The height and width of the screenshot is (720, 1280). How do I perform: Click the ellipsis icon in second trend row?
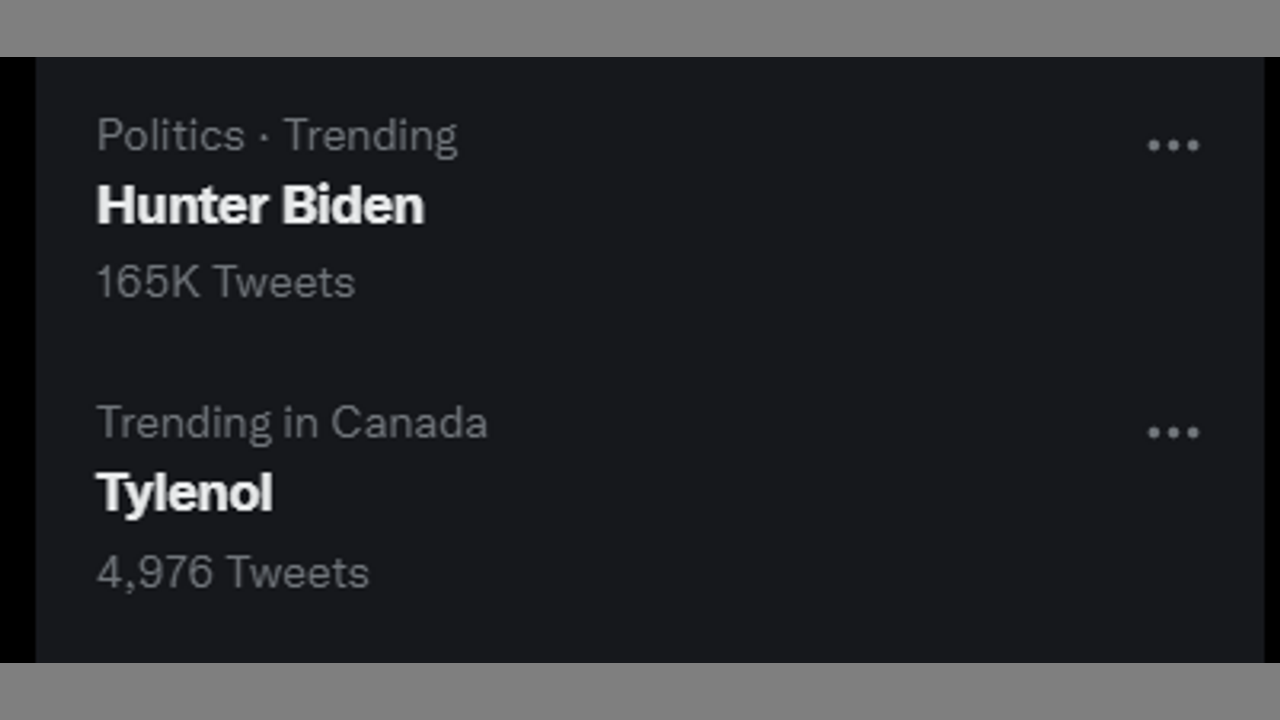pos(1173,433)
